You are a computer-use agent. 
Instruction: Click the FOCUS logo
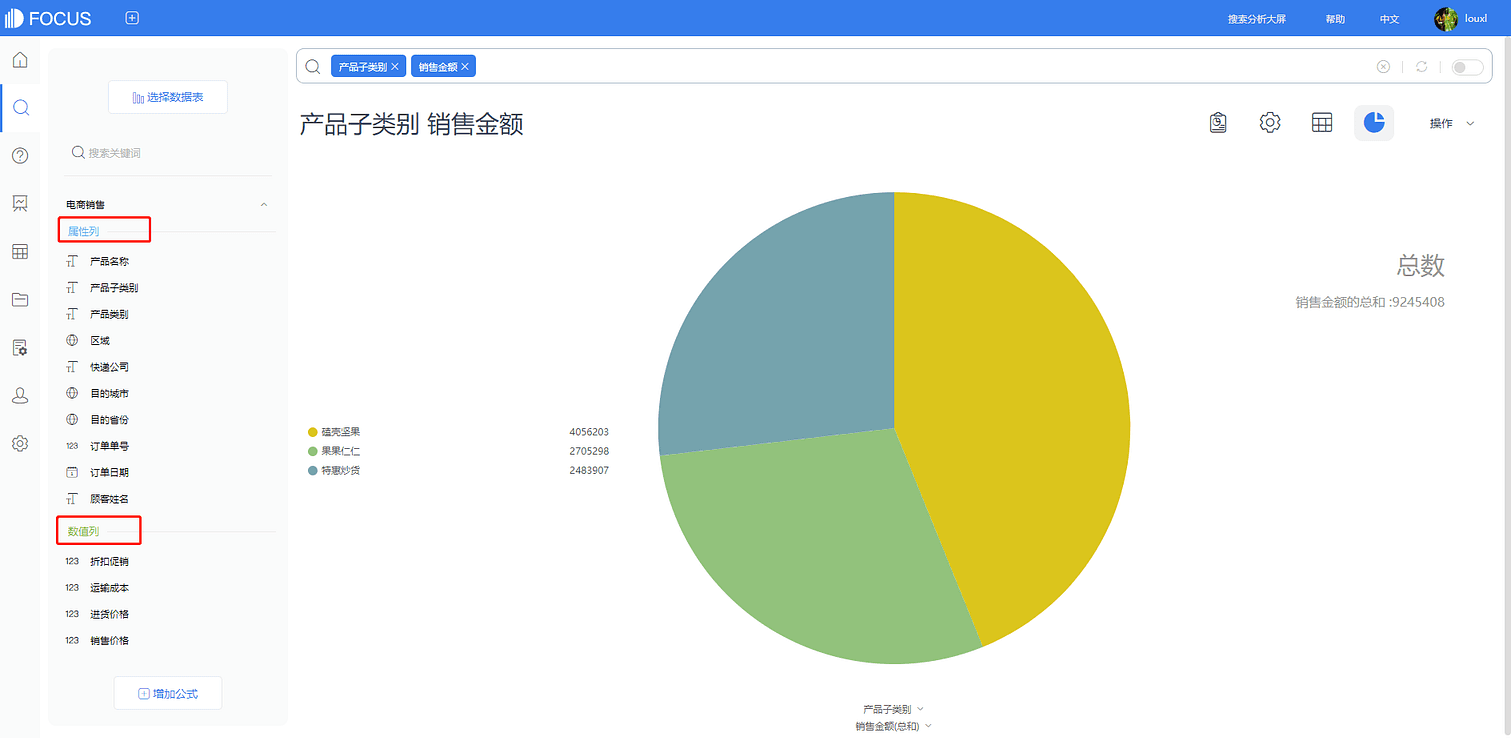click(49, 18)
